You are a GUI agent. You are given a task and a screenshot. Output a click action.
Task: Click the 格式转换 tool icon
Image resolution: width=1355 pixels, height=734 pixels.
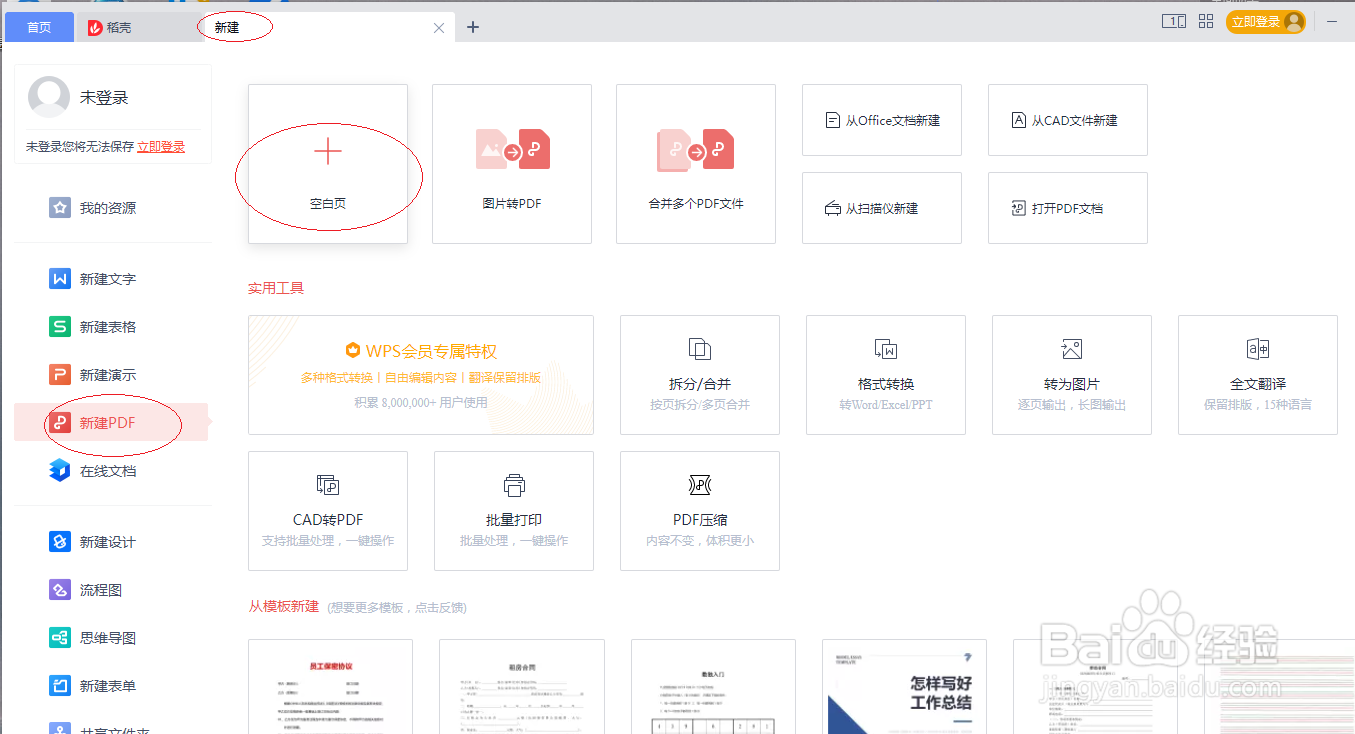tap(886, 349)
